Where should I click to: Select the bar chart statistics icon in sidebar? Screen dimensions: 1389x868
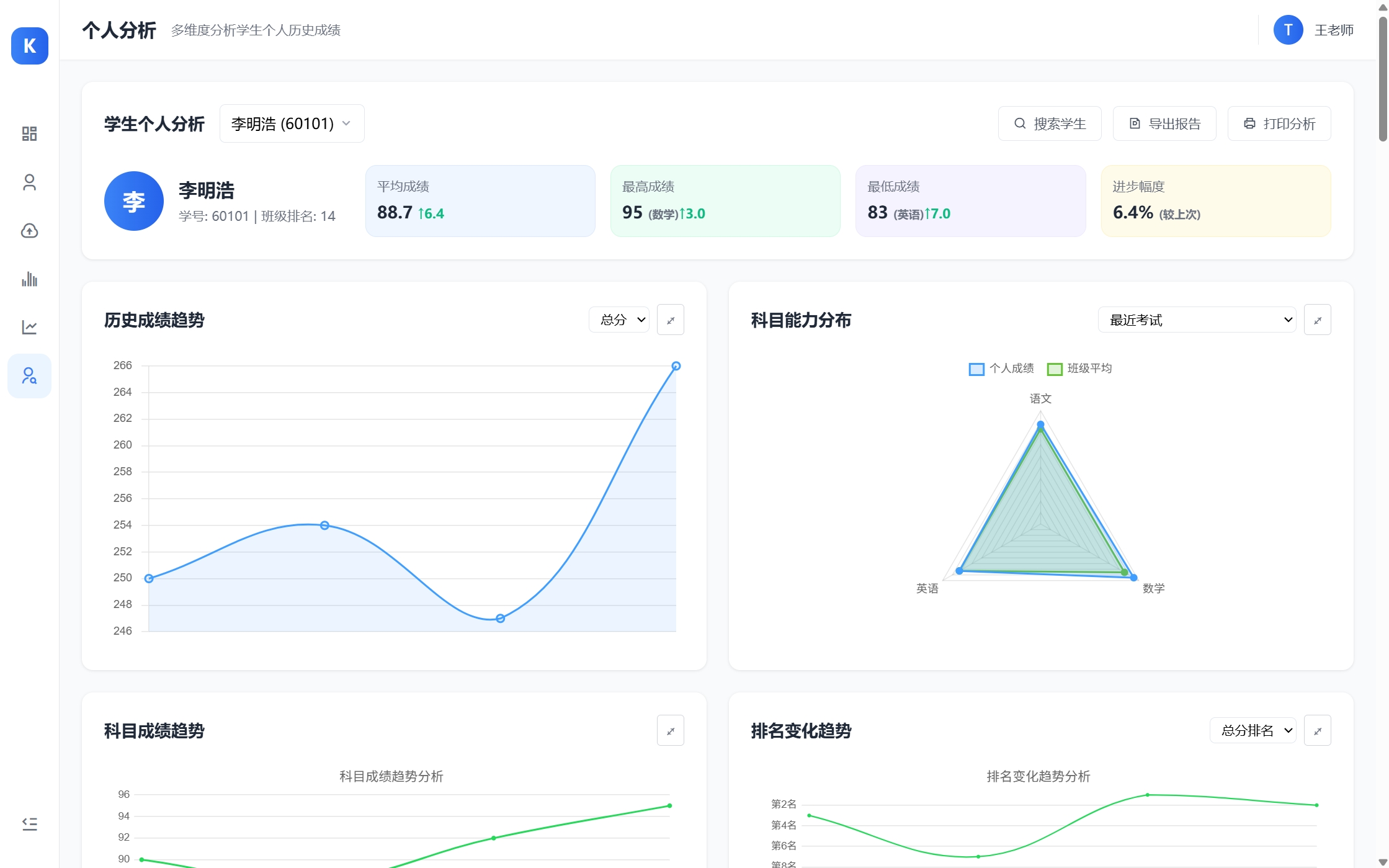(x=29, y=279)
